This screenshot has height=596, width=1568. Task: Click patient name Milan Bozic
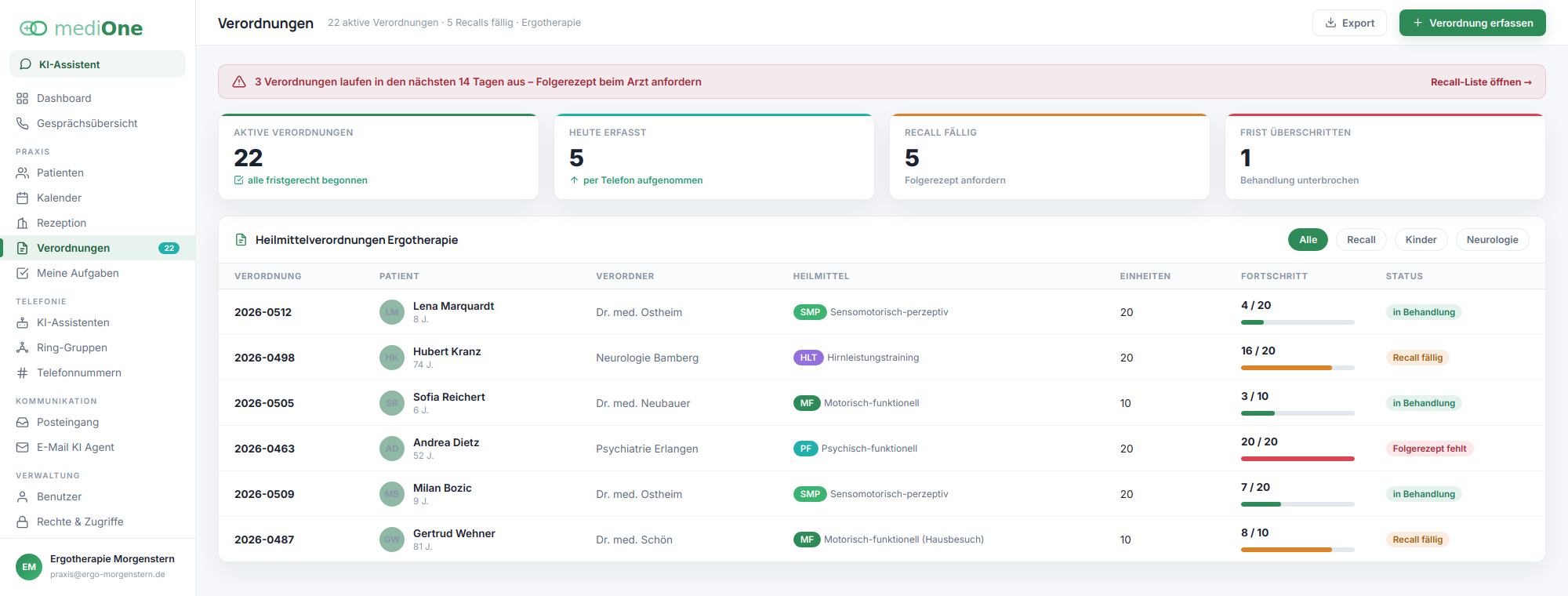click(x=442, y=488)
